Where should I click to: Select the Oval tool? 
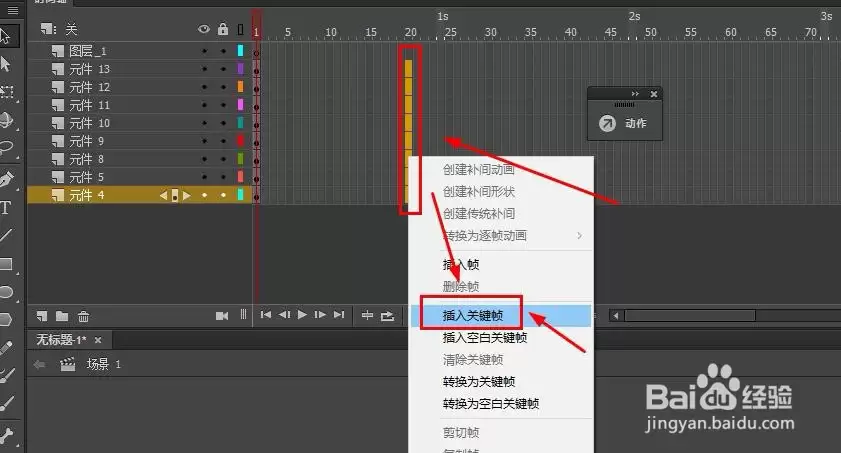(6, 292)
